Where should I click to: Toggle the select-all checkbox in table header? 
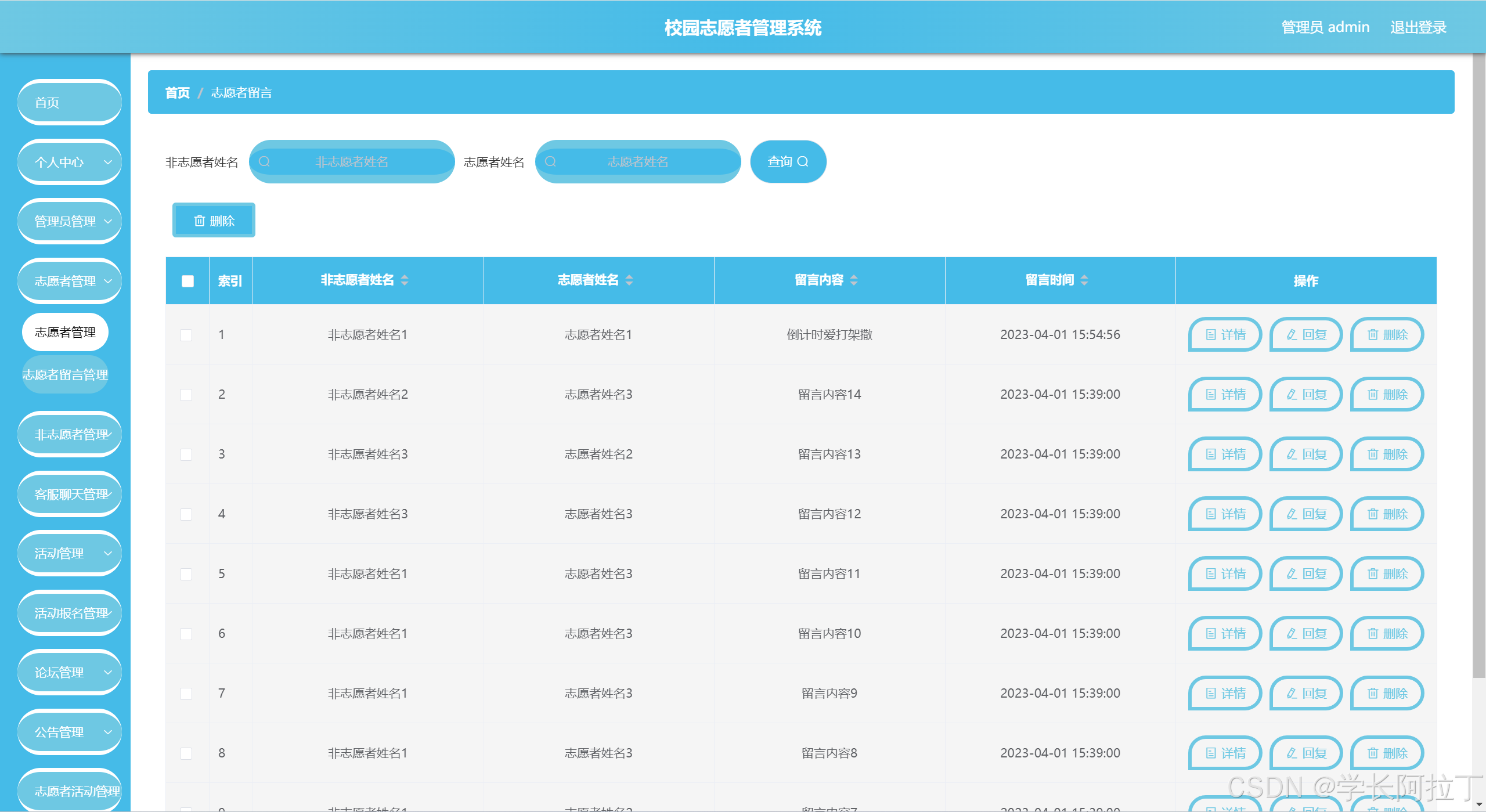(187, 282)
